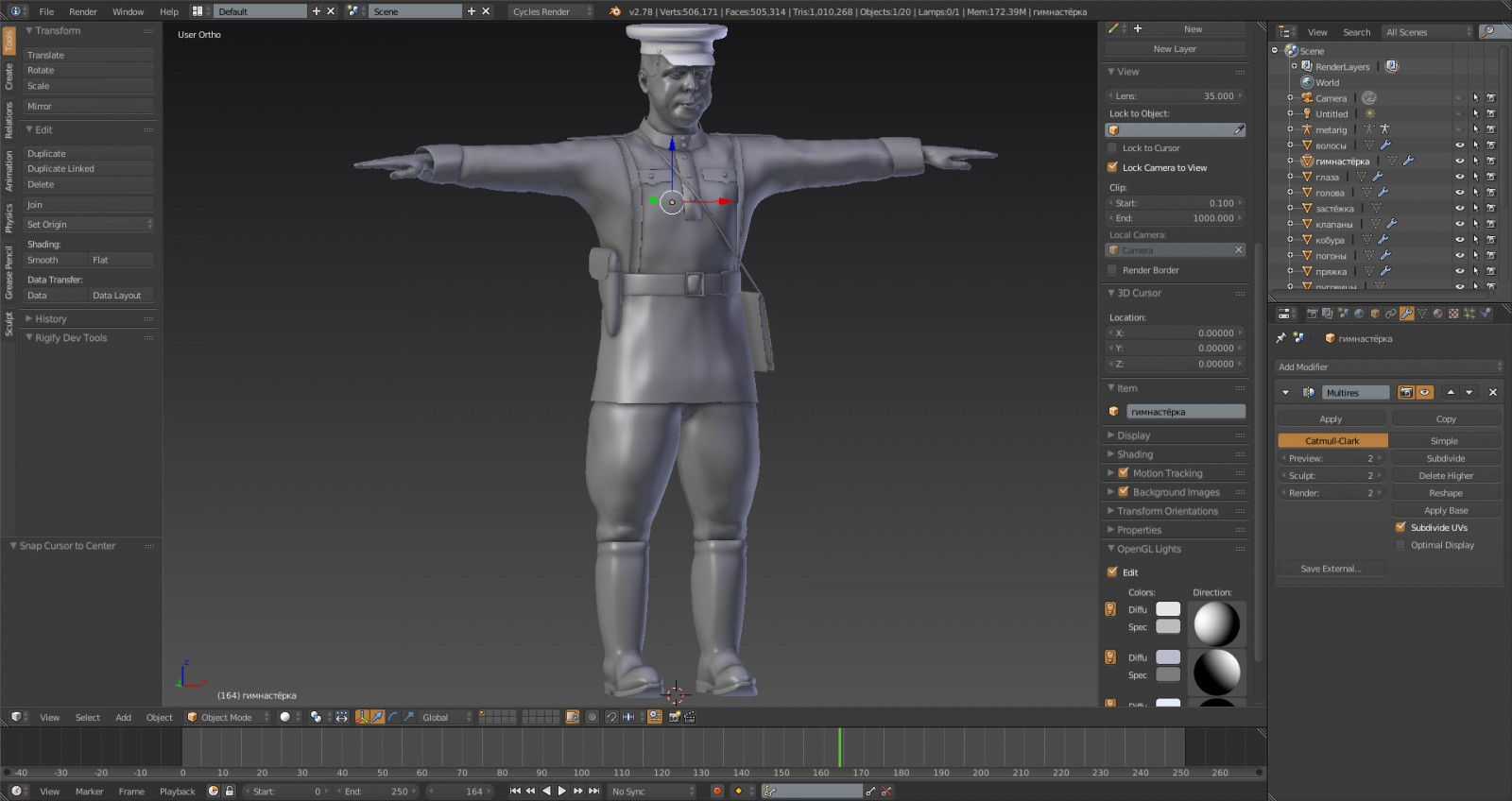Enable Lock to Cursor checkbox
This screenshot has height=801, width=1512.
click(x=1112, y=148)
